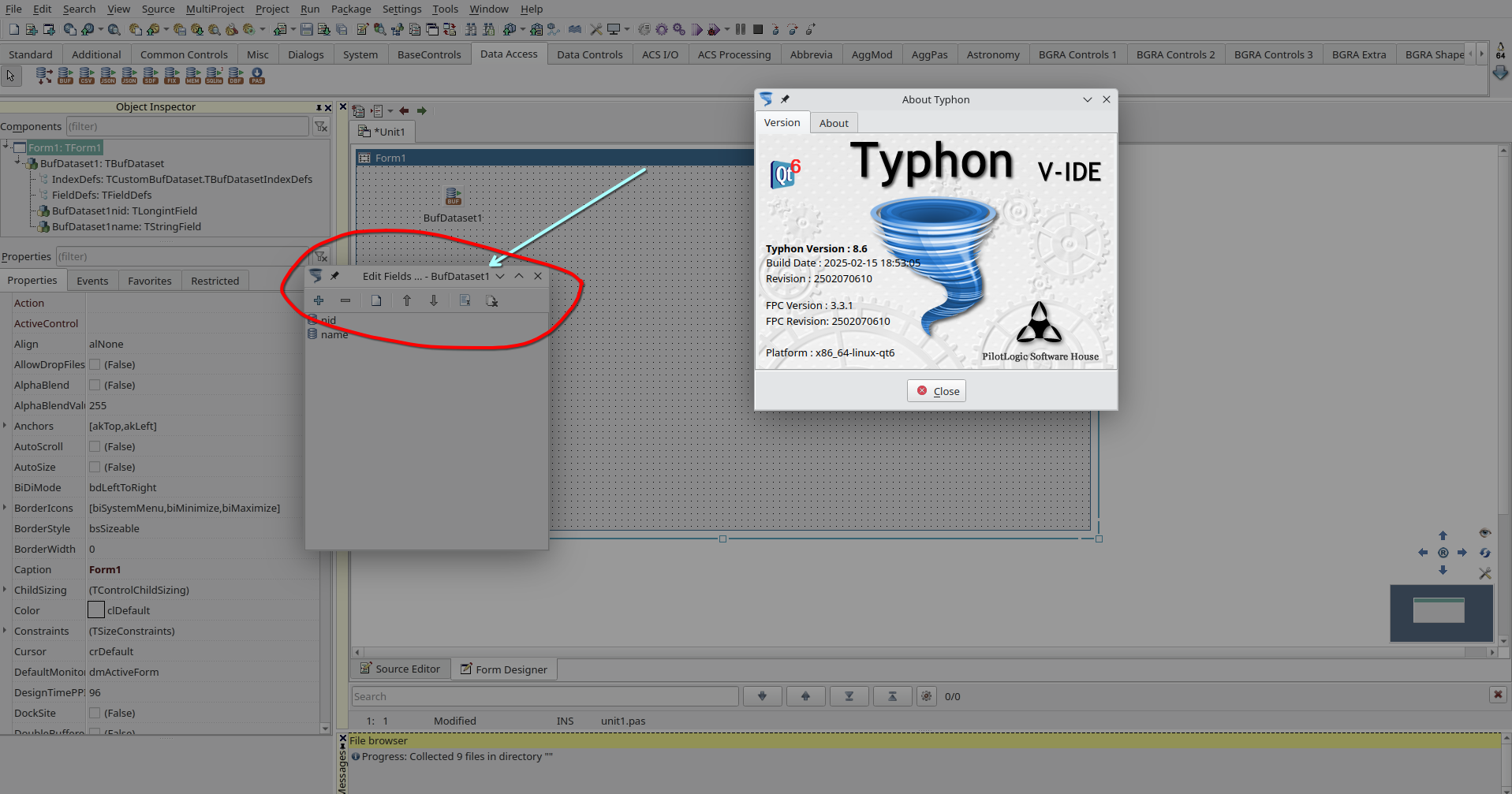Viewport: 1512px width, 794px height.
Task: Click the Components filter input field
Action: [x=187, y=126]
